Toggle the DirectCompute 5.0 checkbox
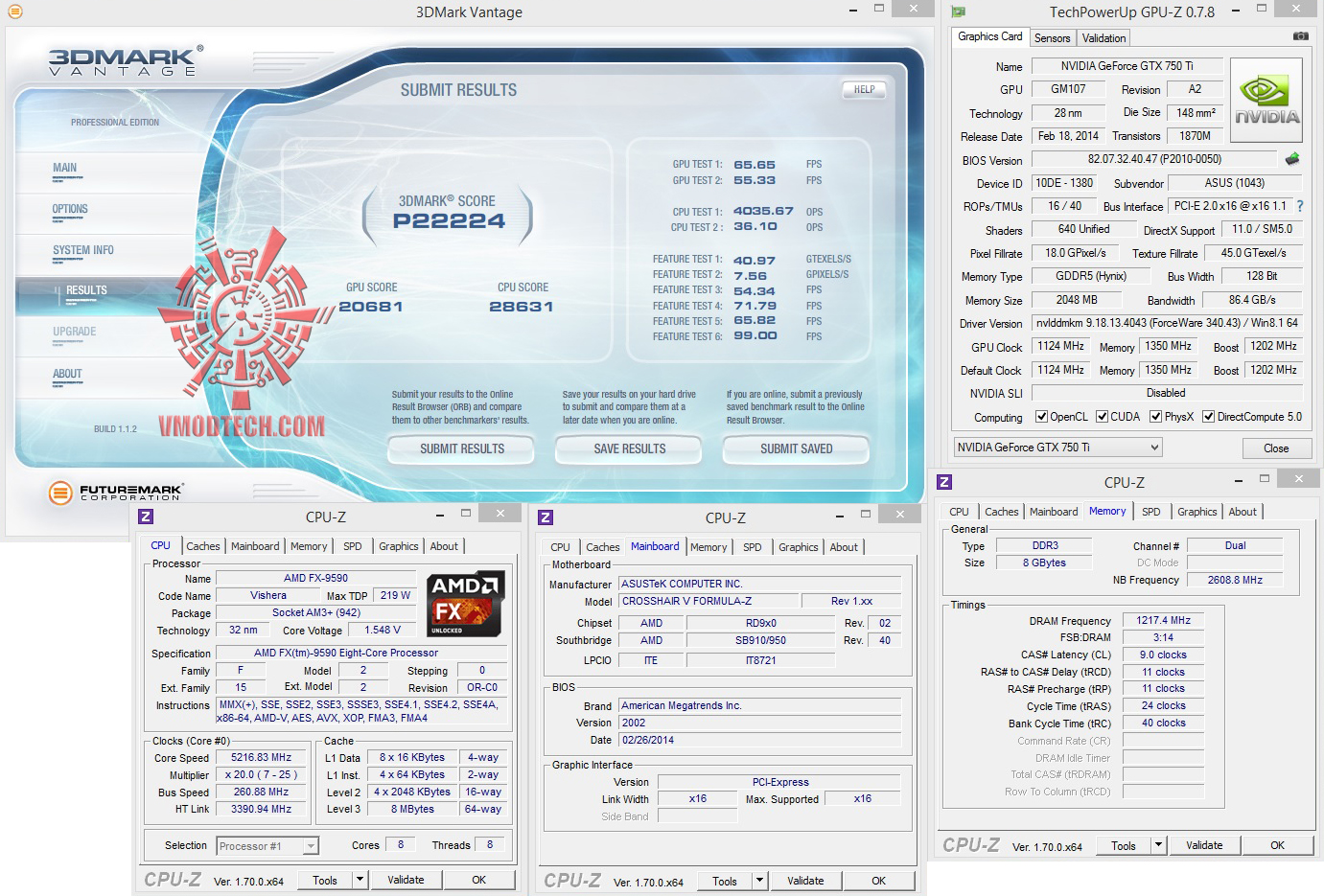1324x896 pixels. (1208, 417)
